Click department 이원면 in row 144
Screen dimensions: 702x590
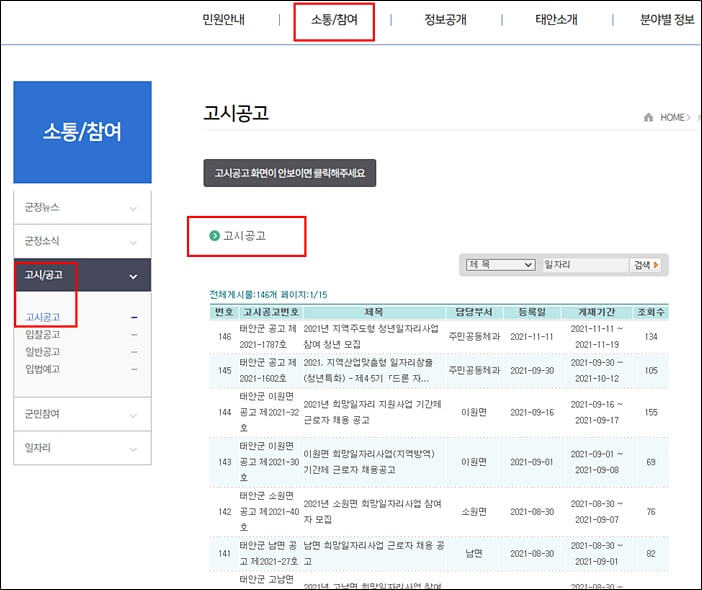[474, 412]
